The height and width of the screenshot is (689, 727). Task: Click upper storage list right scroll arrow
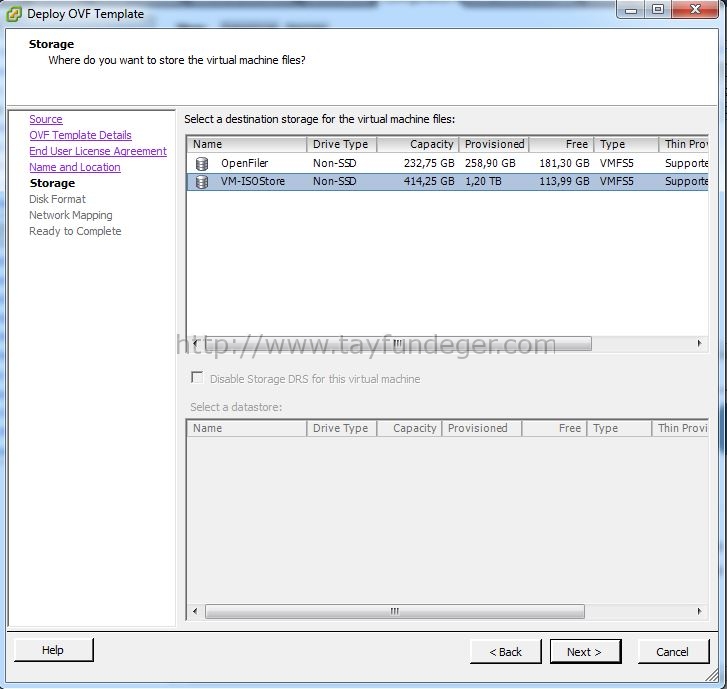699,344
